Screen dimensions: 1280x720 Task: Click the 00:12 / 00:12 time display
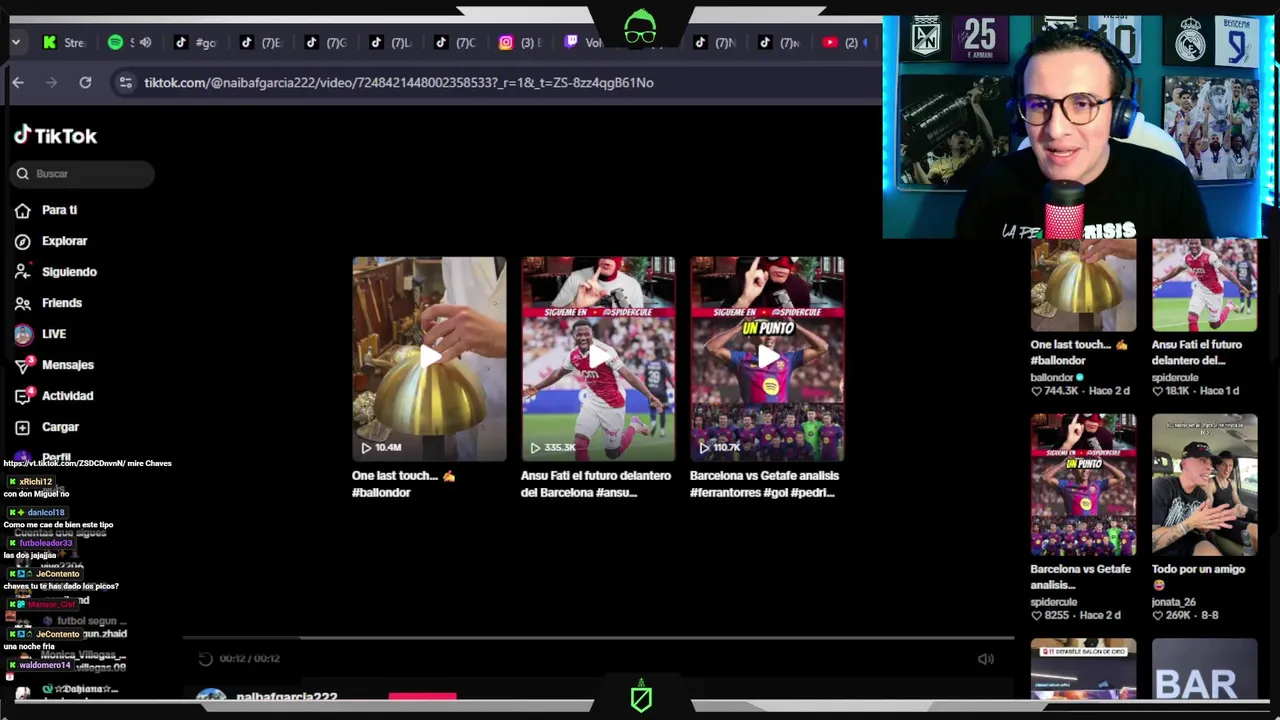tap(250, 658)
